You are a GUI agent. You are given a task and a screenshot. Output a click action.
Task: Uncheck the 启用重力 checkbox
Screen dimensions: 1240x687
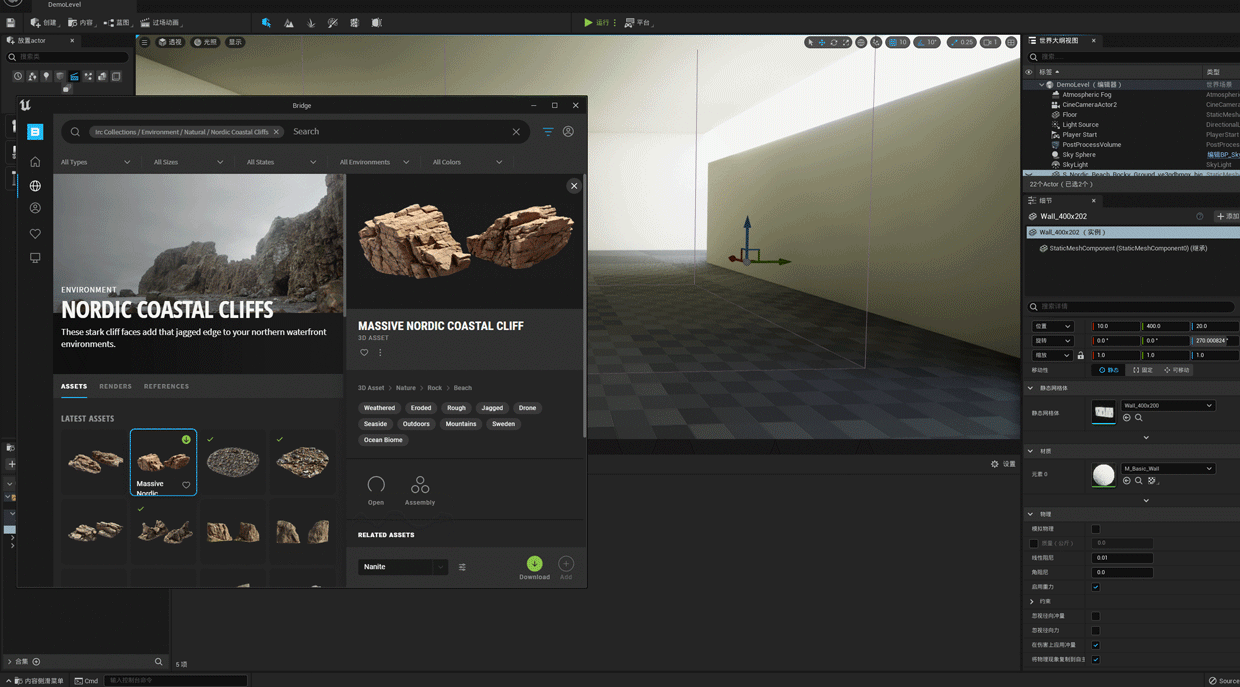1095,587
